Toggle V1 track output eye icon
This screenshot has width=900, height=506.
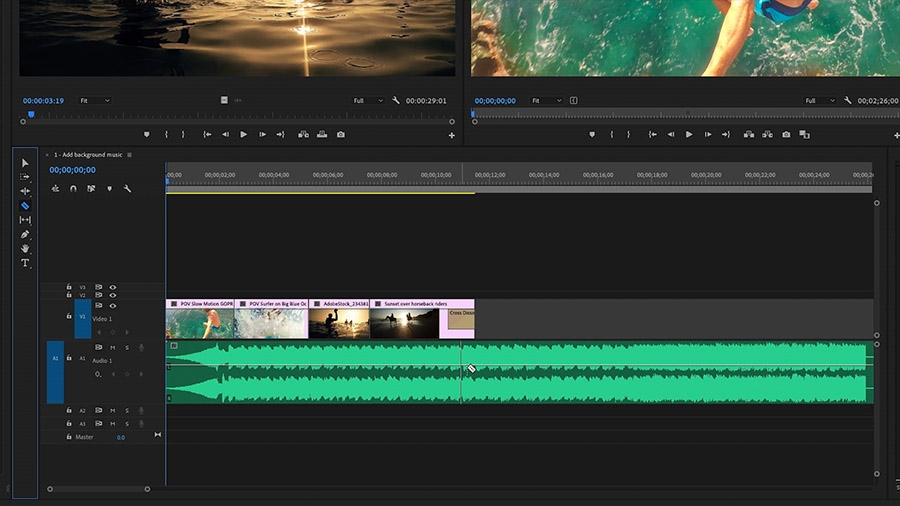tap(112, 306)
